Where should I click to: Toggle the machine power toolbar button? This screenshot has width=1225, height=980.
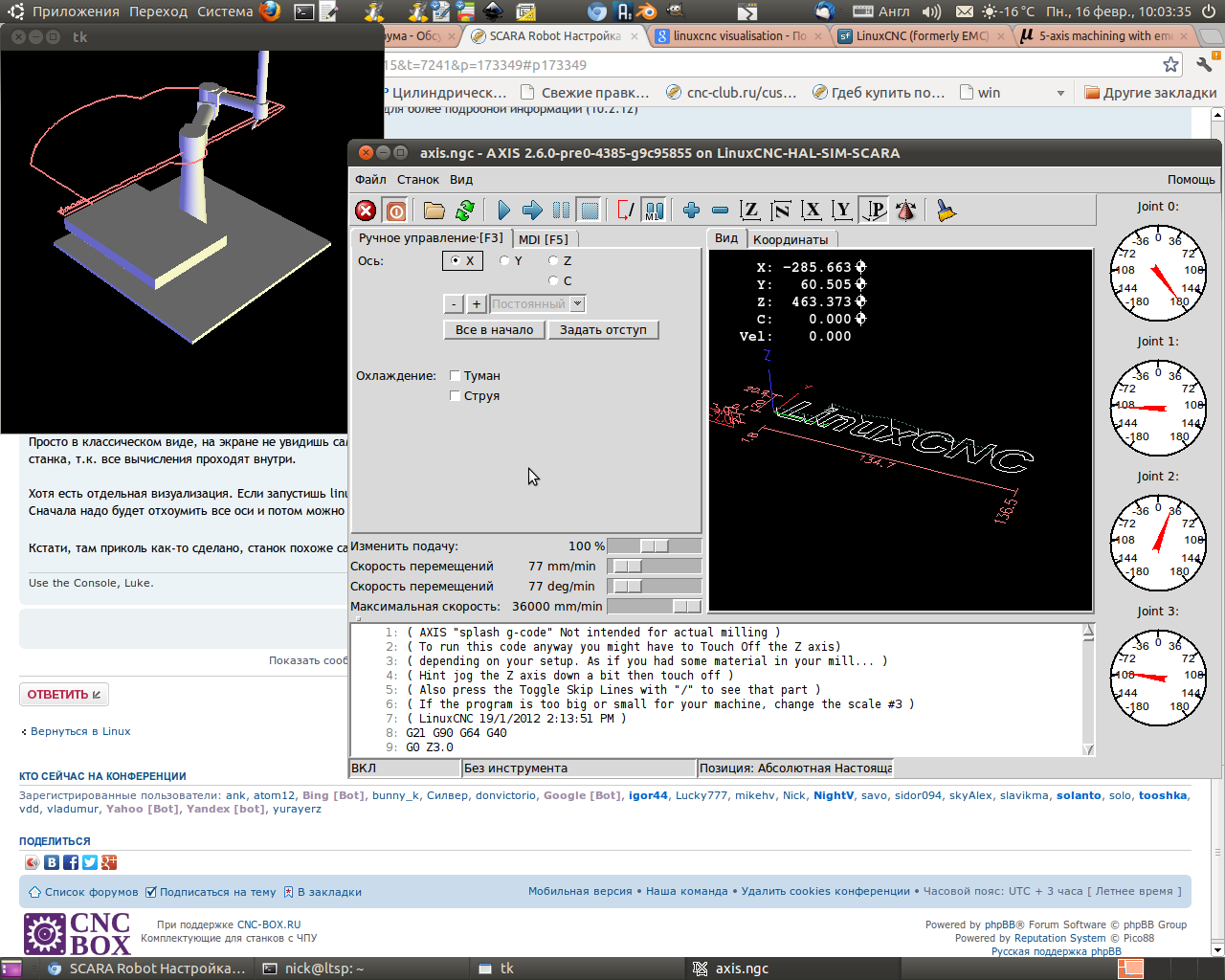[x=396, y=211]
